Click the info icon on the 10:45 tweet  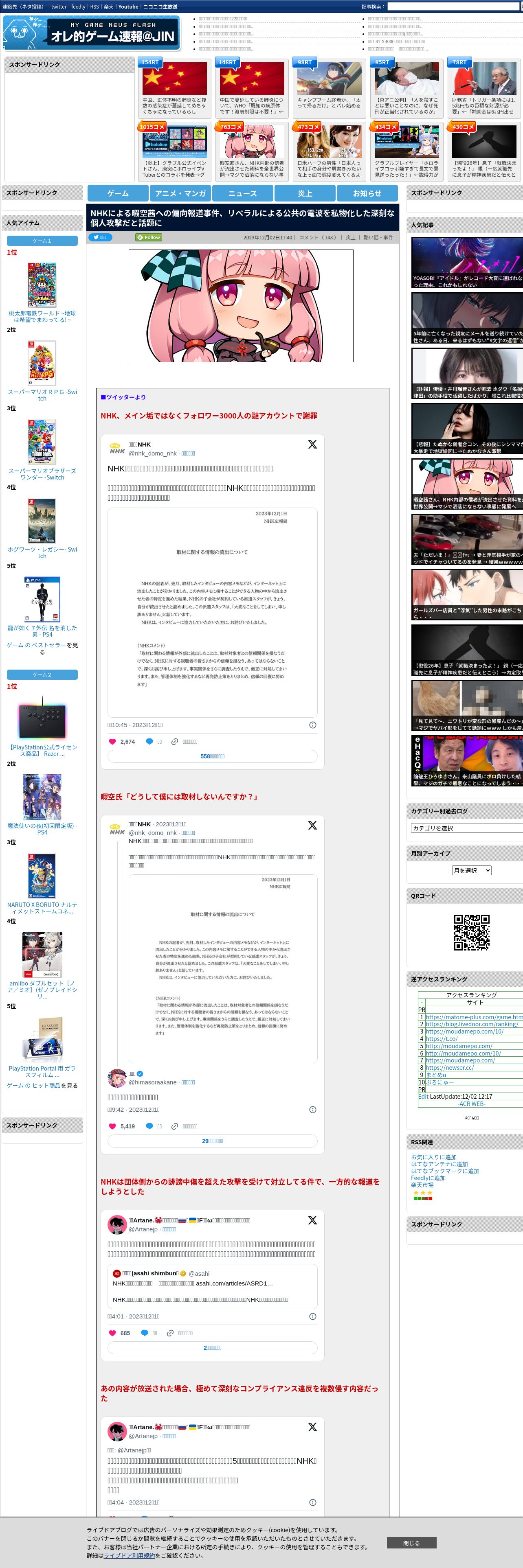point(312,725)
